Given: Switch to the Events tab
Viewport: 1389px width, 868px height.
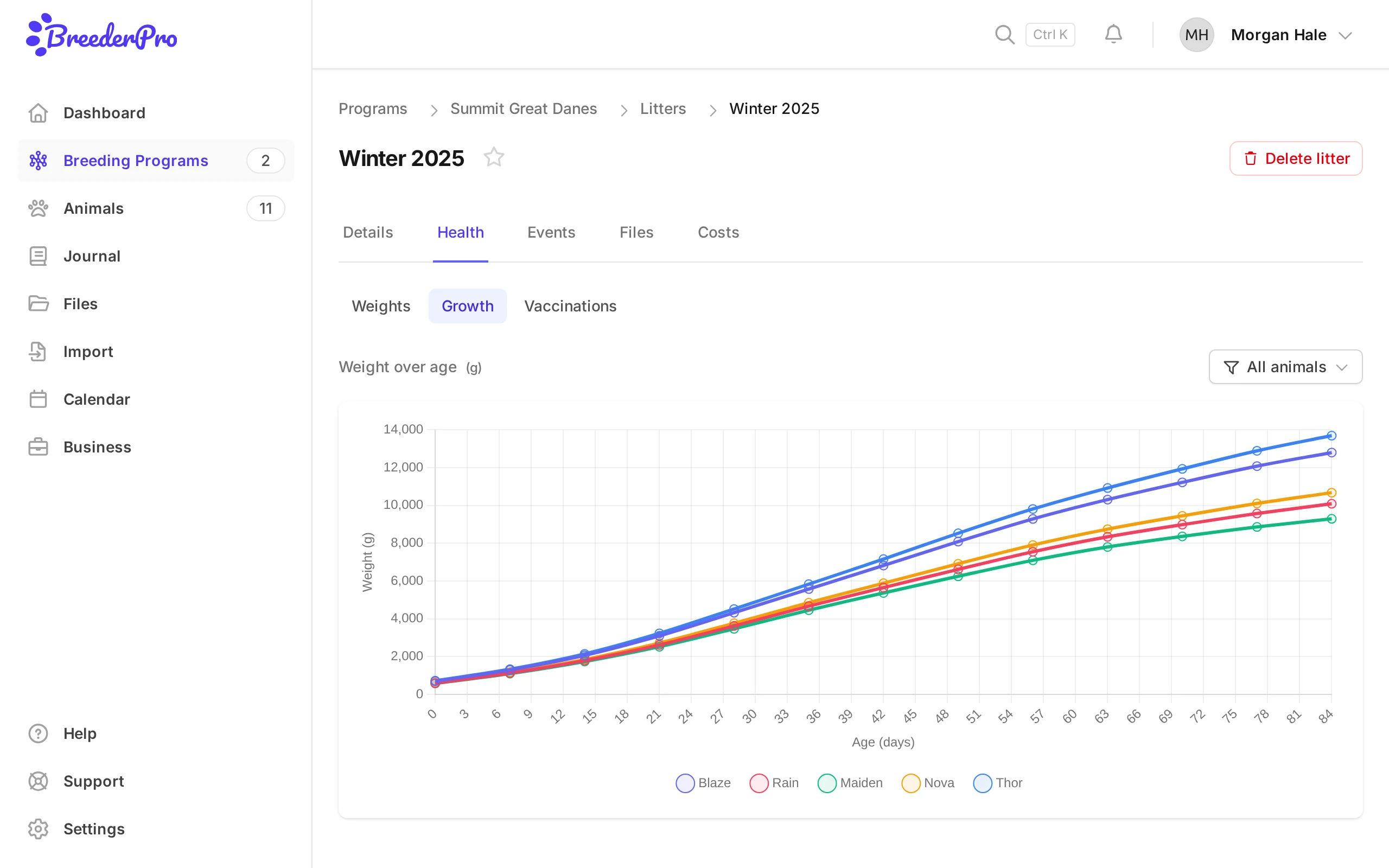Looking at the screenshot, I should pyautogui.click(x=551, y=233).
